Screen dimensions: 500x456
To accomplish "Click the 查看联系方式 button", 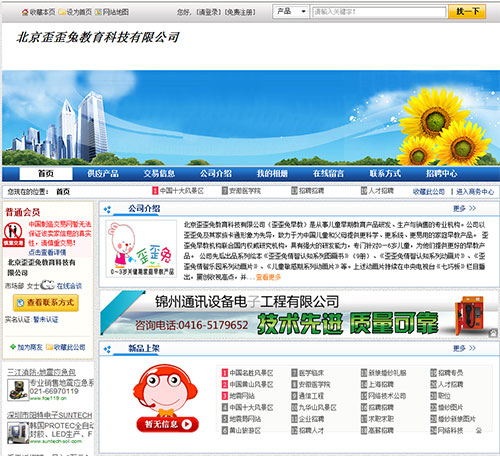I will 46,303.
